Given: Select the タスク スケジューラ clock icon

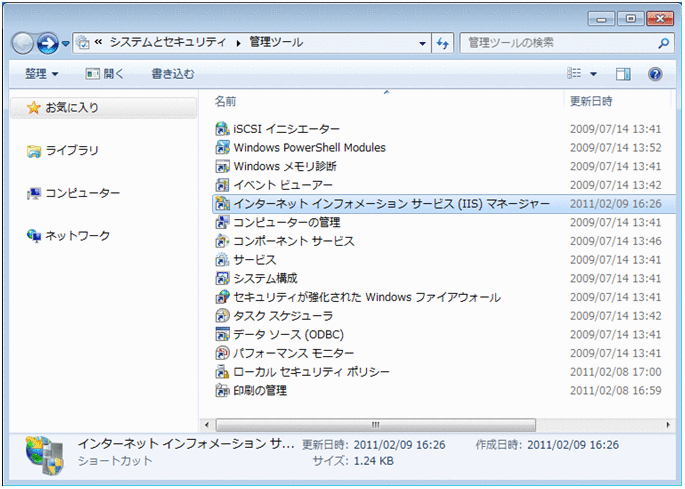Looking at the screenshot, I should pyautogui.click(x=222, y=316).
